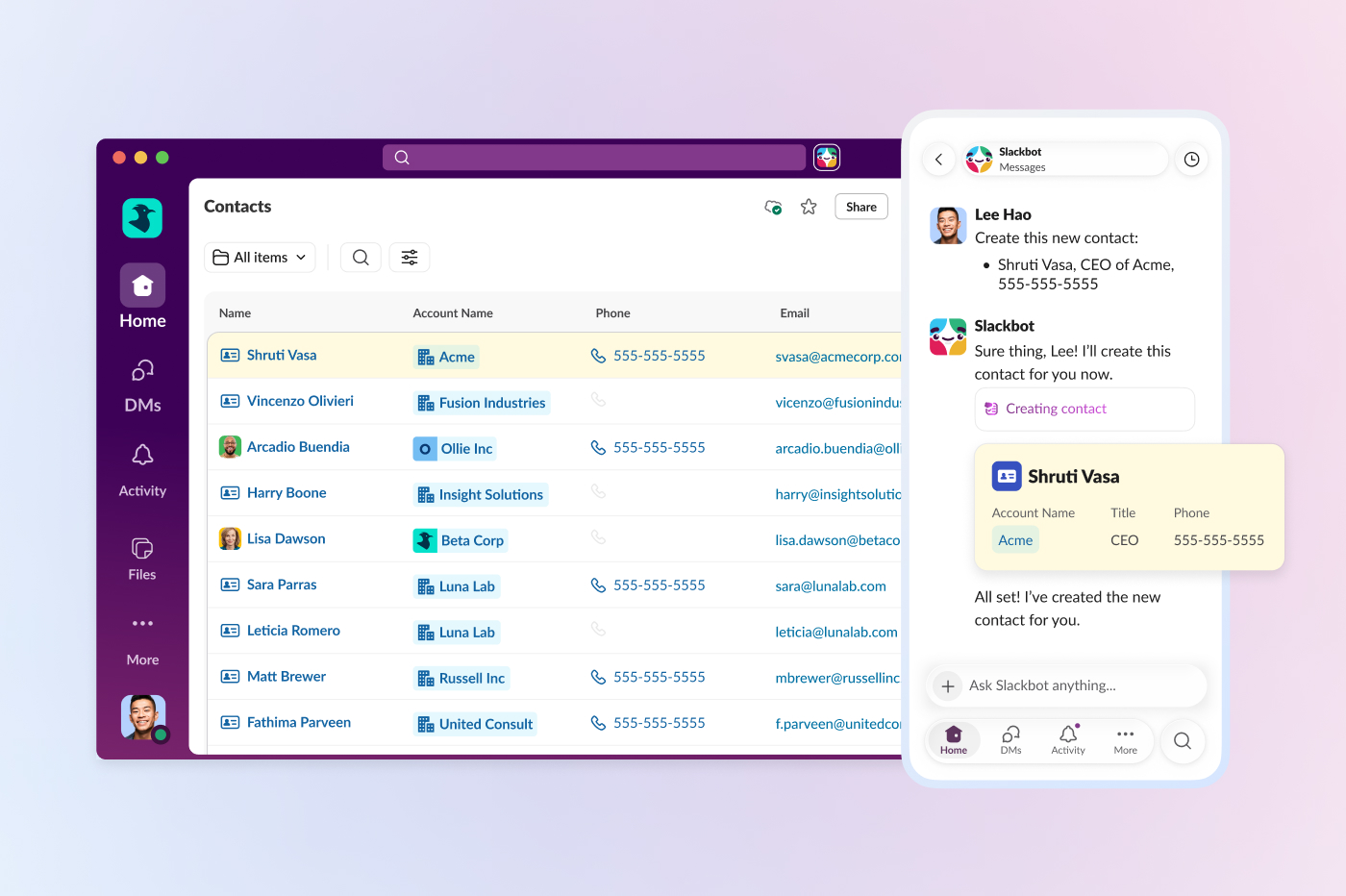Go back using the mobile back arrow
This screenshot has width=1346, height=896.
point(939,160)
